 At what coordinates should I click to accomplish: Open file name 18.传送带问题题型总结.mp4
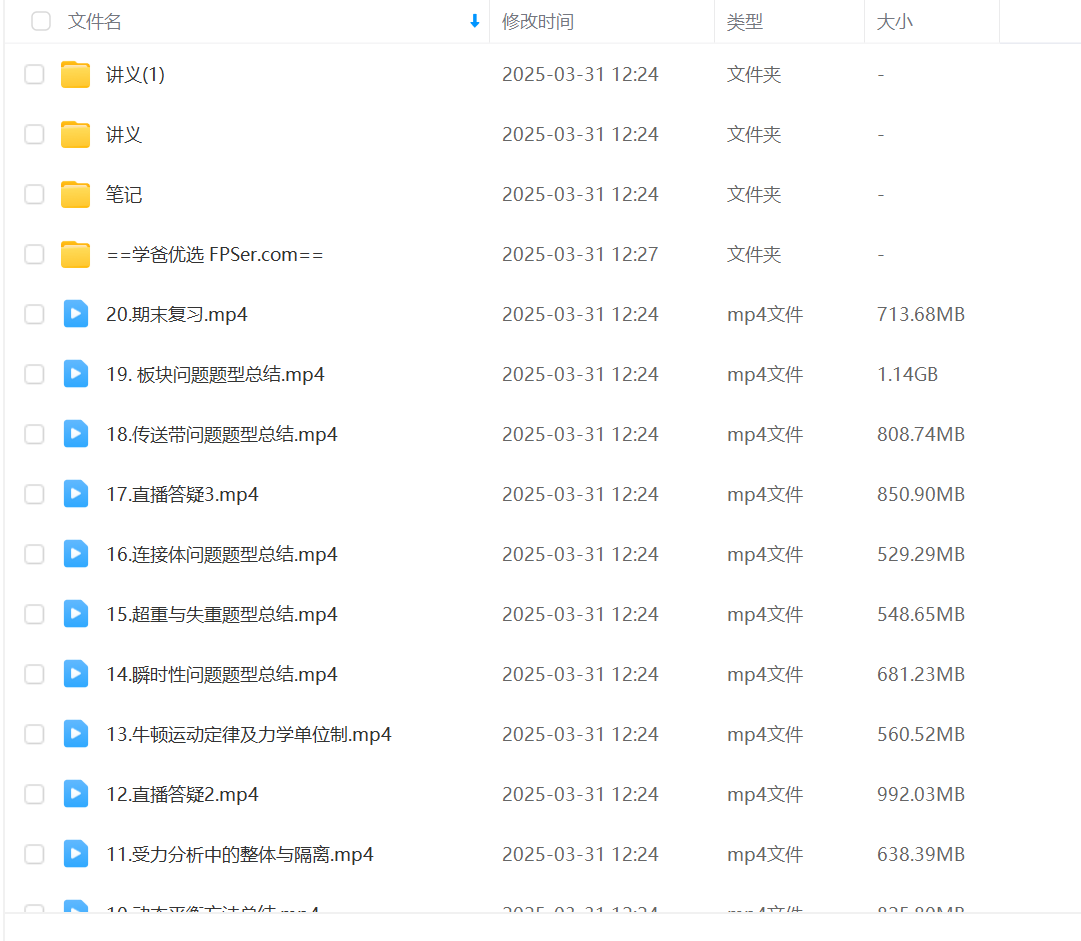[221, 434]
